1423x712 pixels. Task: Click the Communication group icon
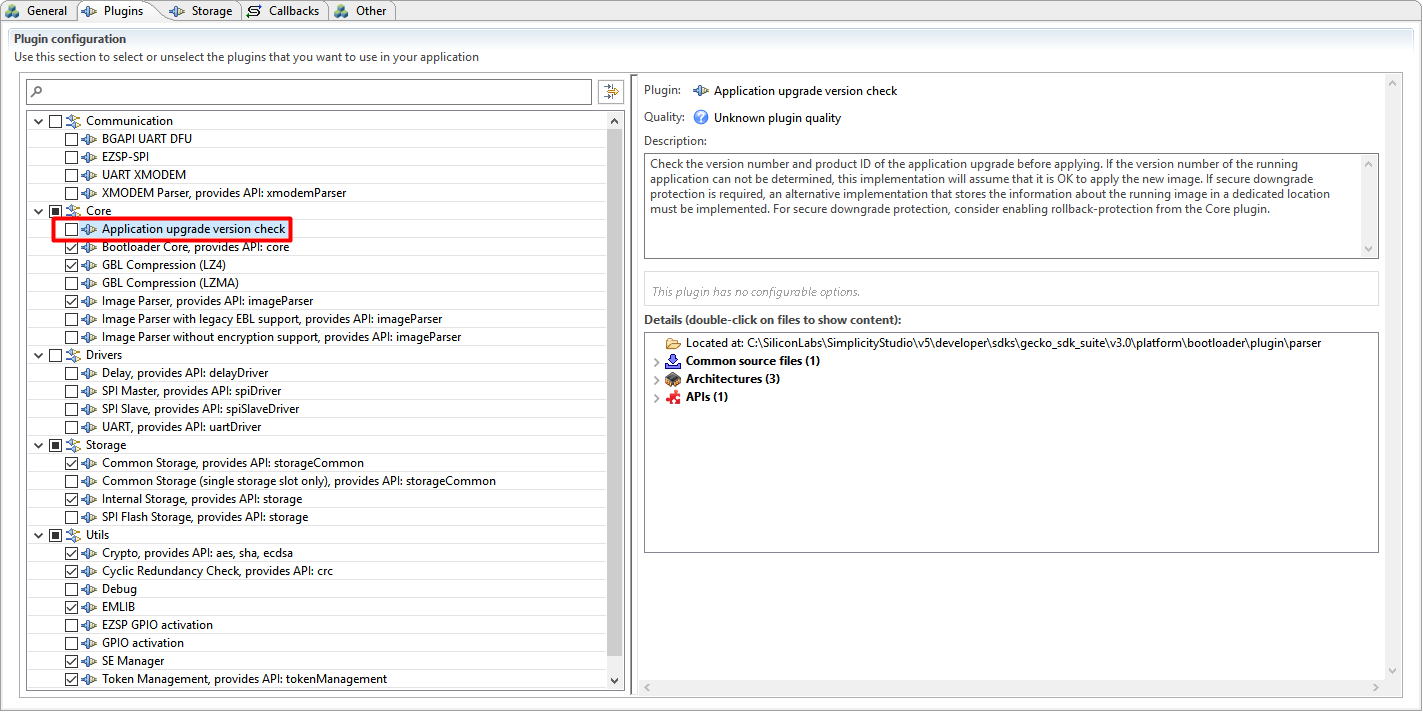(73, 121)
